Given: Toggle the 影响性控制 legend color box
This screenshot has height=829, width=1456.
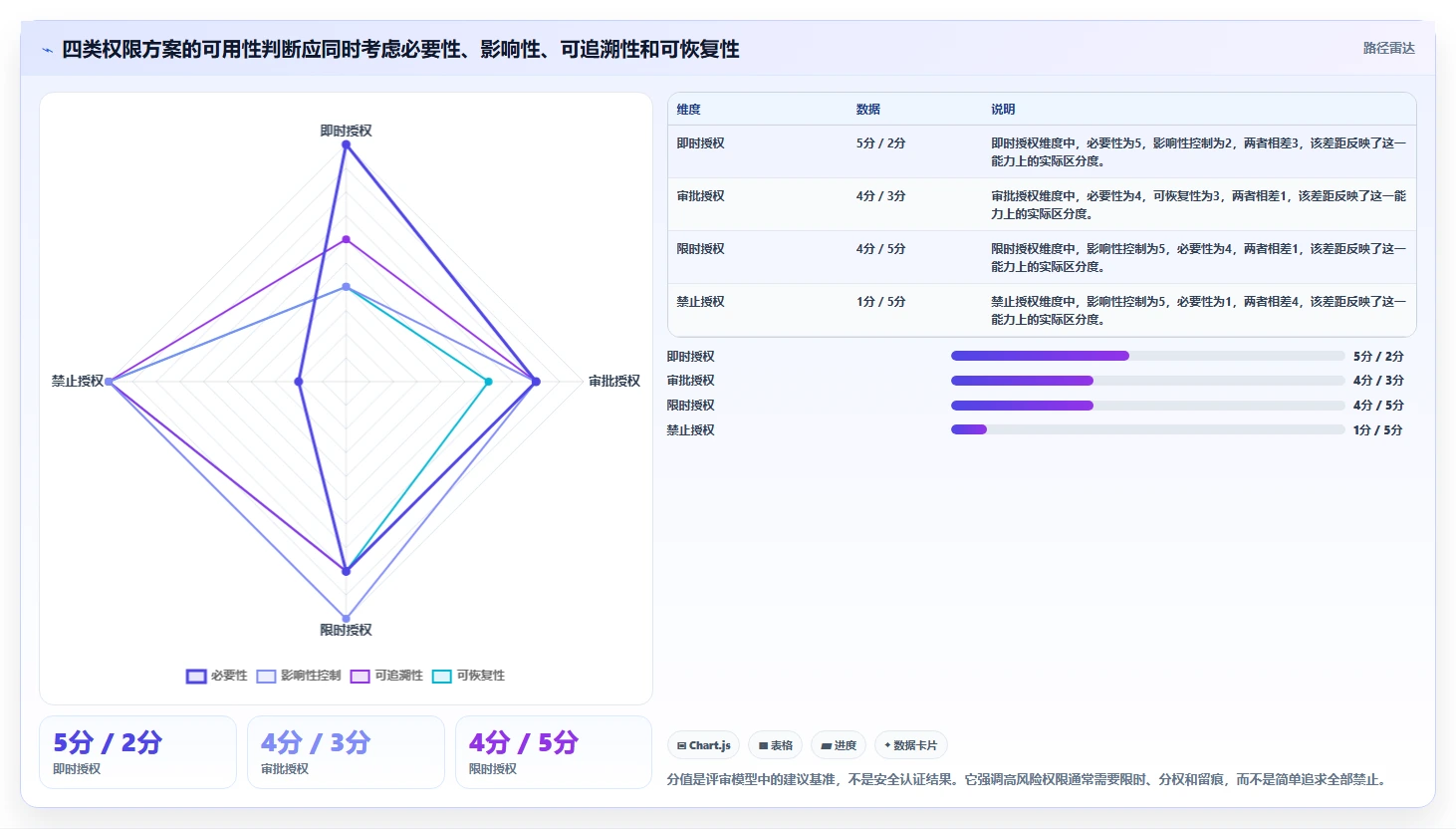Looking at the screenshot, I should point(266,676).
